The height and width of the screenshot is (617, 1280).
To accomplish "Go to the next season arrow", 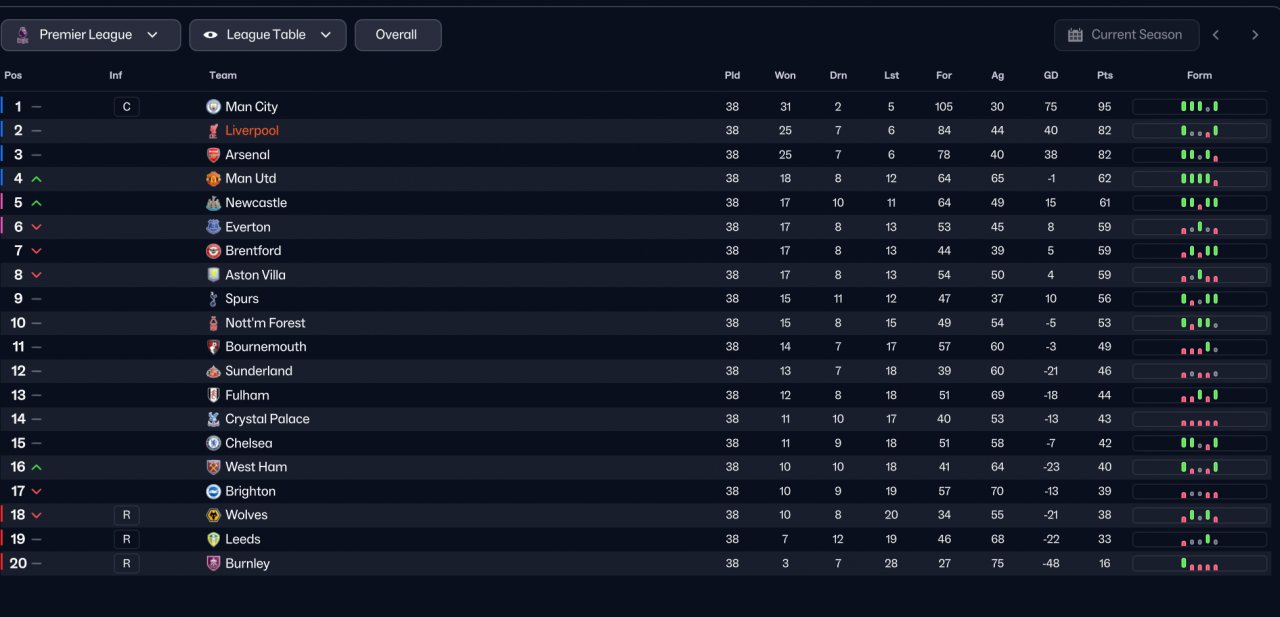I will click(1255, 35).
